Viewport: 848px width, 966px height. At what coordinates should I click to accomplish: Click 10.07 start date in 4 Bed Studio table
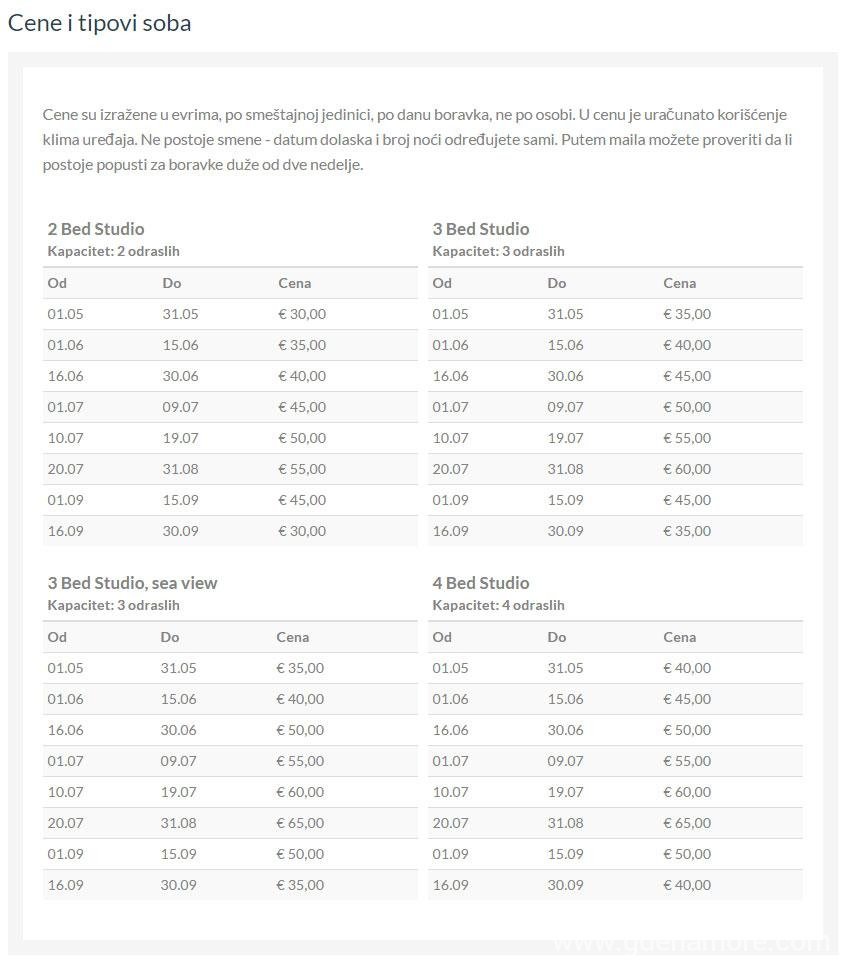click(450, 792)
